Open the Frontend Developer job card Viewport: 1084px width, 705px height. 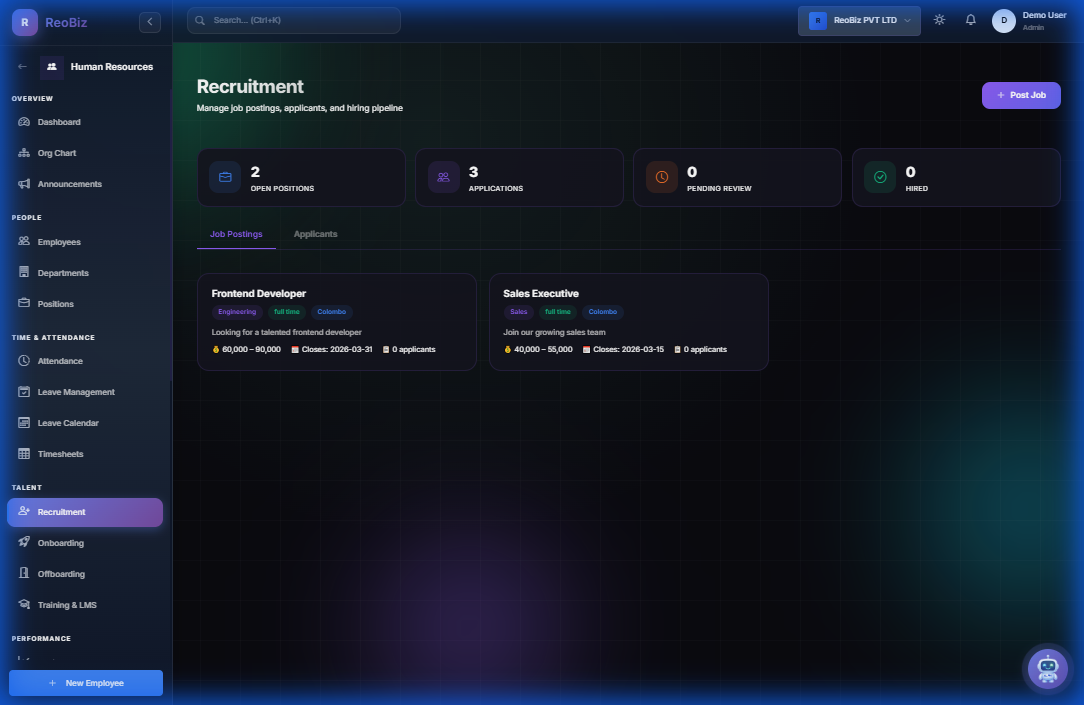336,321
